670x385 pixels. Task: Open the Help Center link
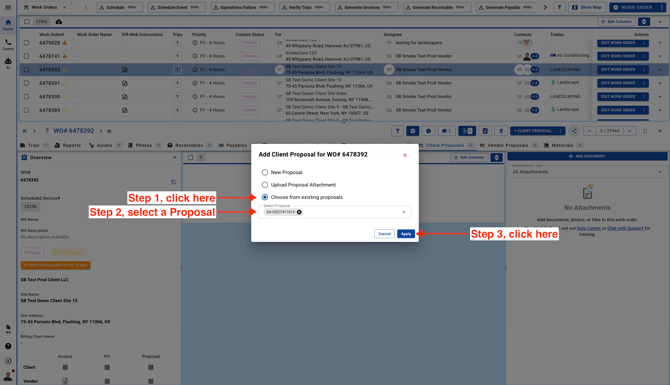click(589, 228)
